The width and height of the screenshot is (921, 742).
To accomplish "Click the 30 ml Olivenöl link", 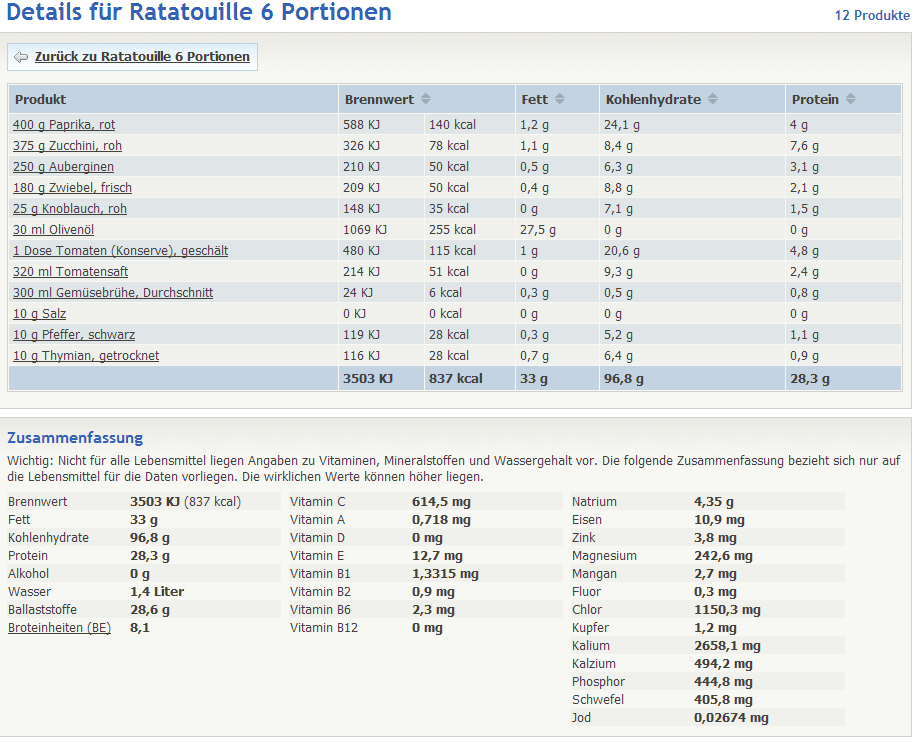I will (x=55, y=230).
